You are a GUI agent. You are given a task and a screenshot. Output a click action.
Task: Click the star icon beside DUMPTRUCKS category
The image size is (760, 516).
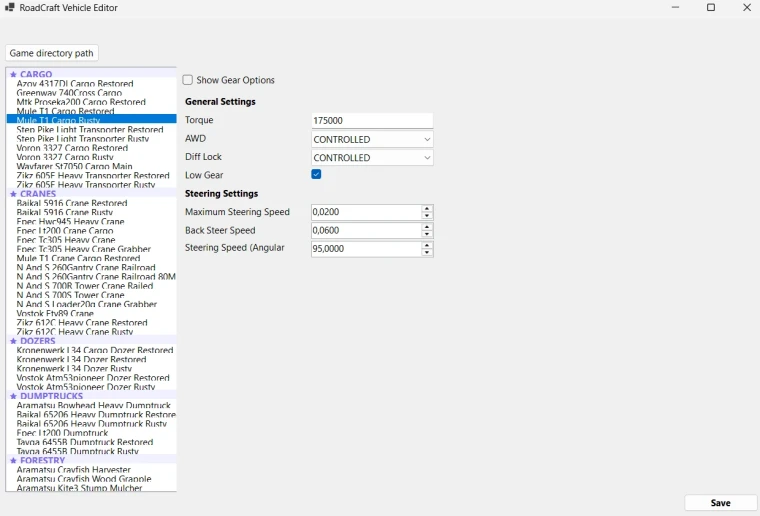pos(13,396)
